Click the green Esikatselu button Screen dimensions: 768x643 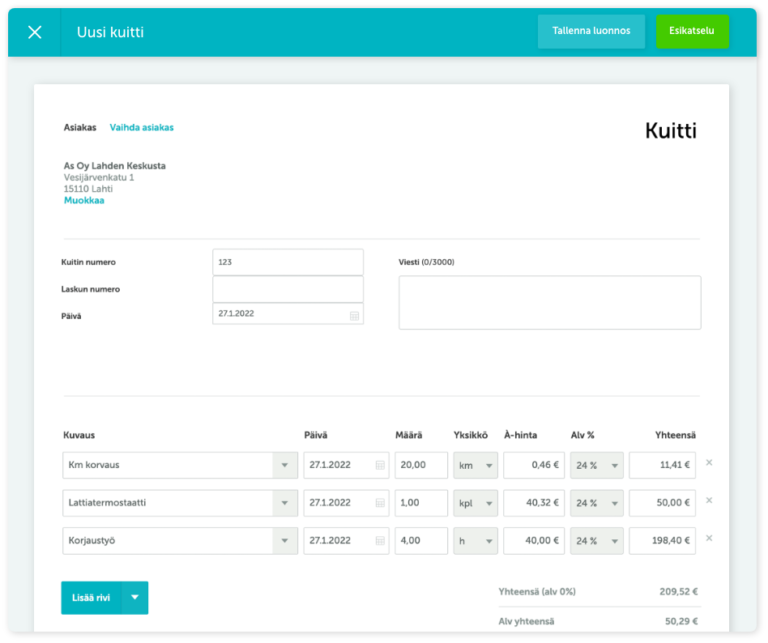click(x=692, y=31)
